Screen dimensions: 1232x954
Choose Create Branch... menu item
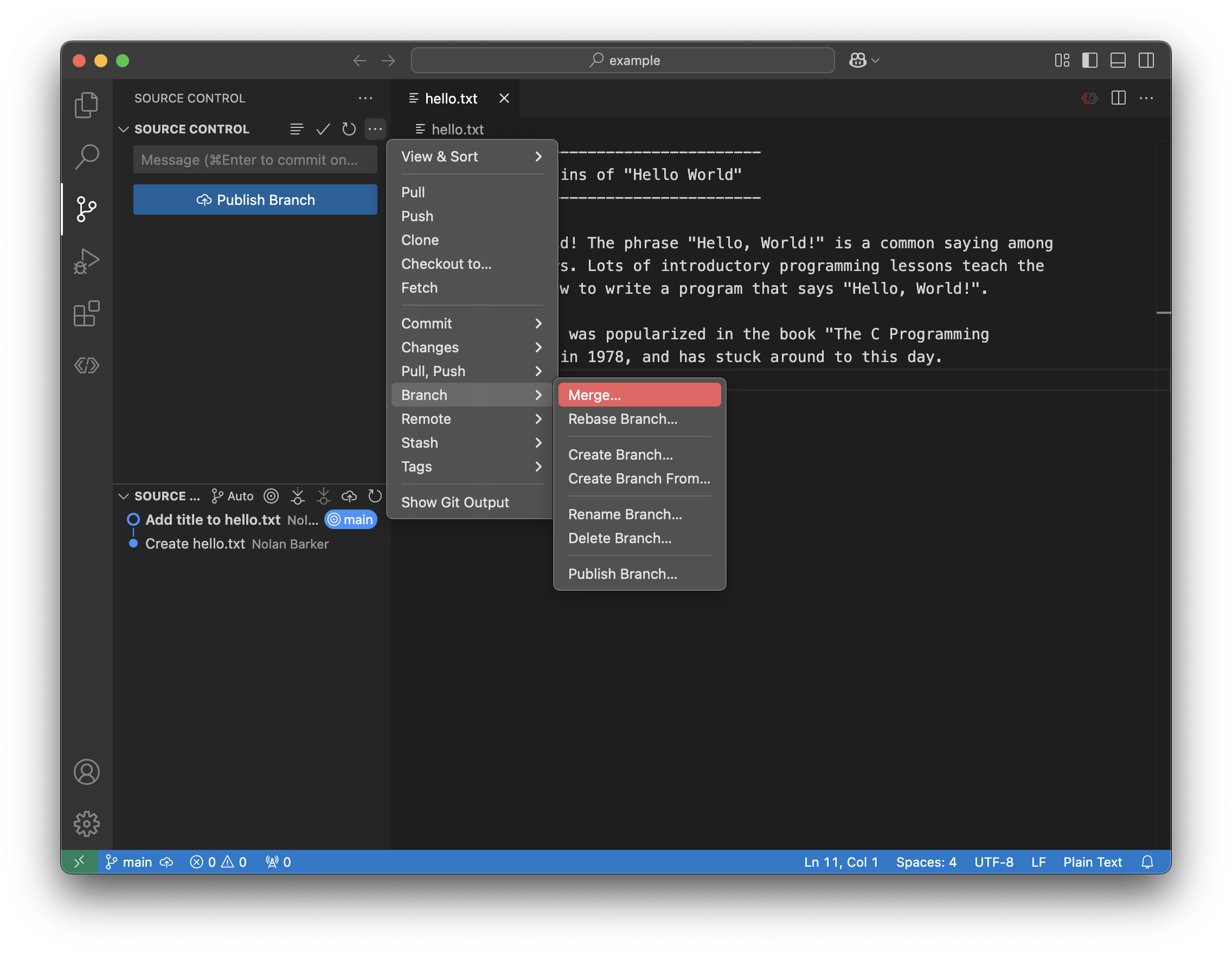tap(639, 454)
